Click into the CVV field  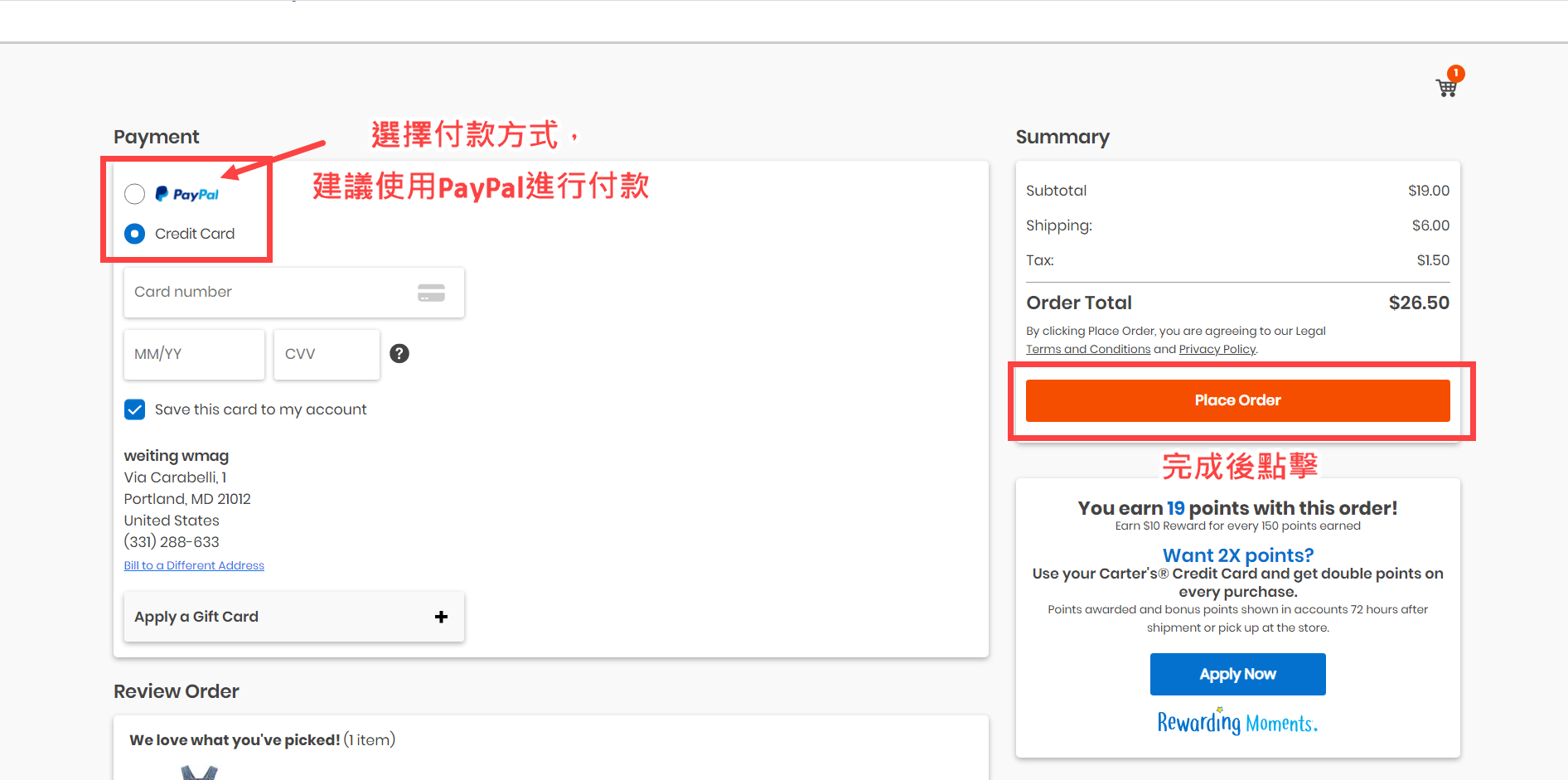tap(327, 355)
